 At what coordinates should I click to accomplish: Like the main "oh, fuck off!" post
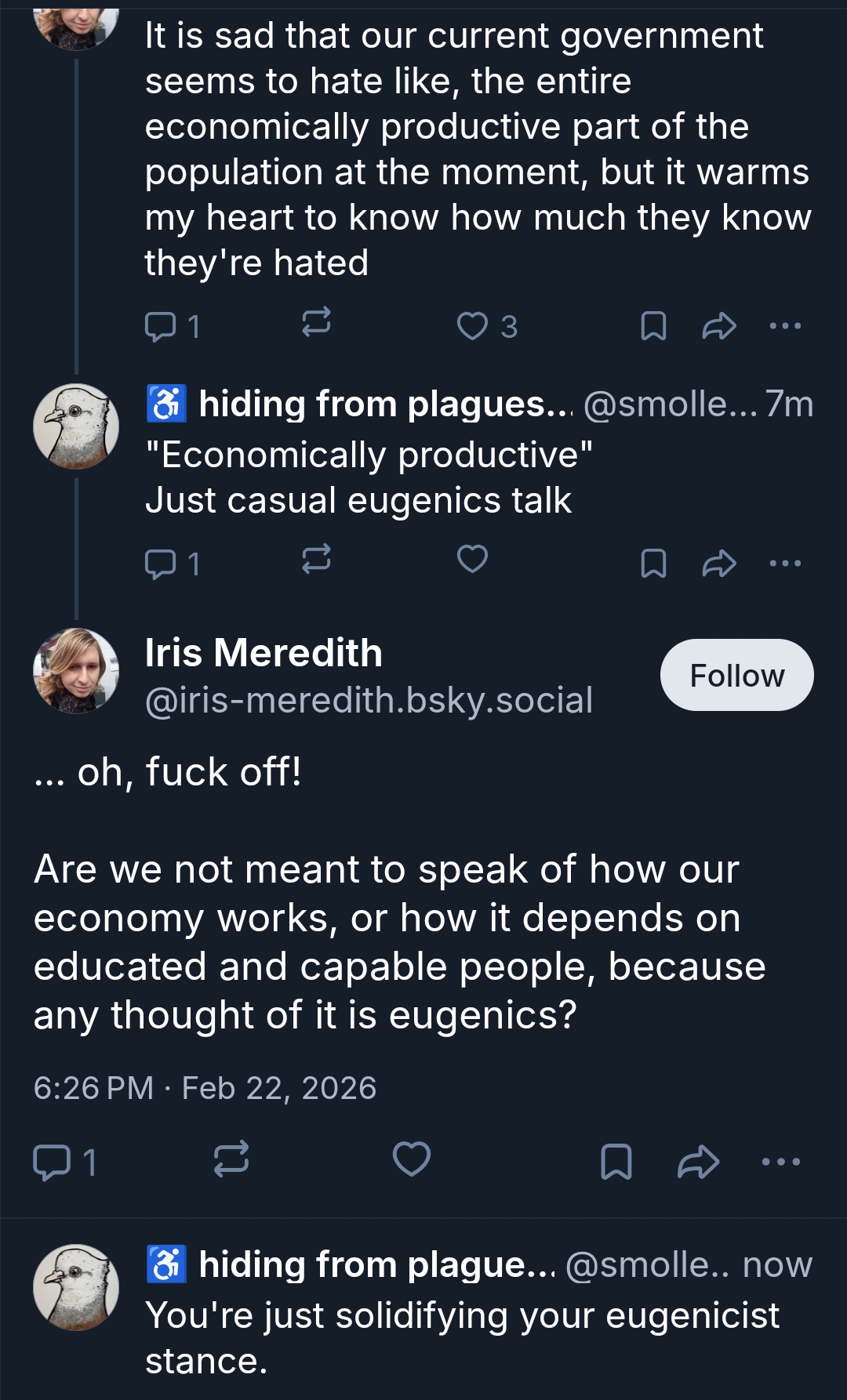(x=412, y=1159)
